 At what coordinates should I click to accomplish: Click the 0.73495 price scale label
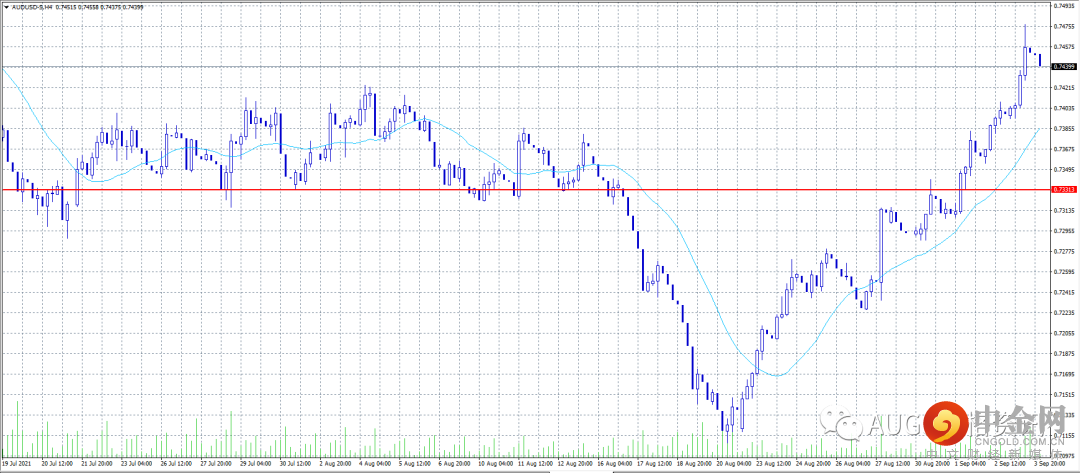coord(1064,169)
